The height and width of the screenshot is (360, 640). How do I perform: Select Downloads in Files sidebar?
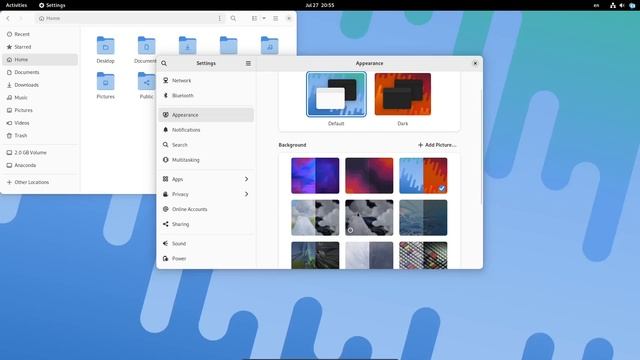[40, 85]
